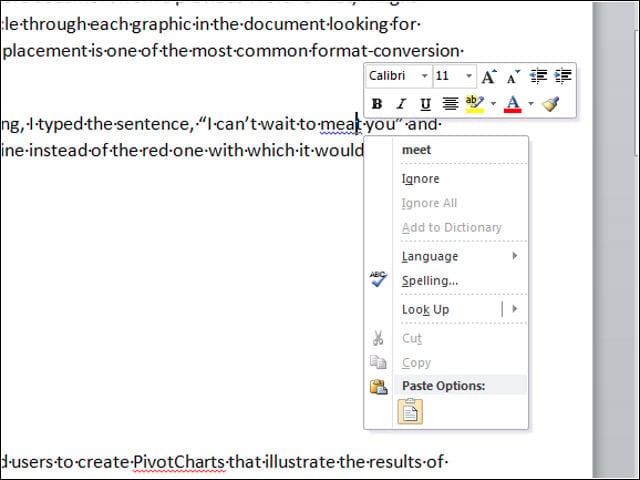Click the Spelling ABC checkmark icon
640x480 pixels.
click(x=378, y=279)
